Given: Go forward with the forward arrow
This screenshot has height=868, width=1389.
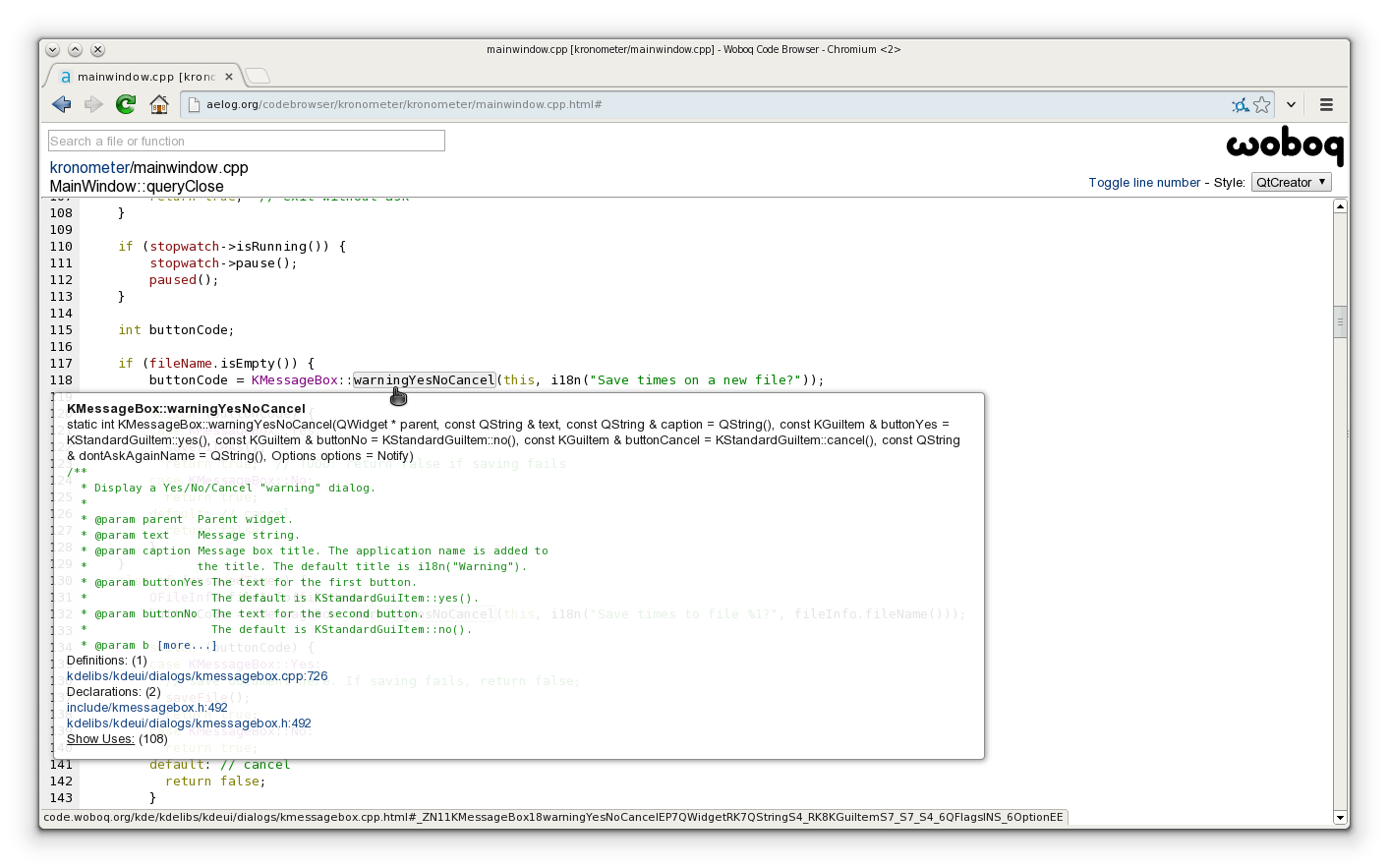Looking at the screenshot, I should tap(93, 104).
